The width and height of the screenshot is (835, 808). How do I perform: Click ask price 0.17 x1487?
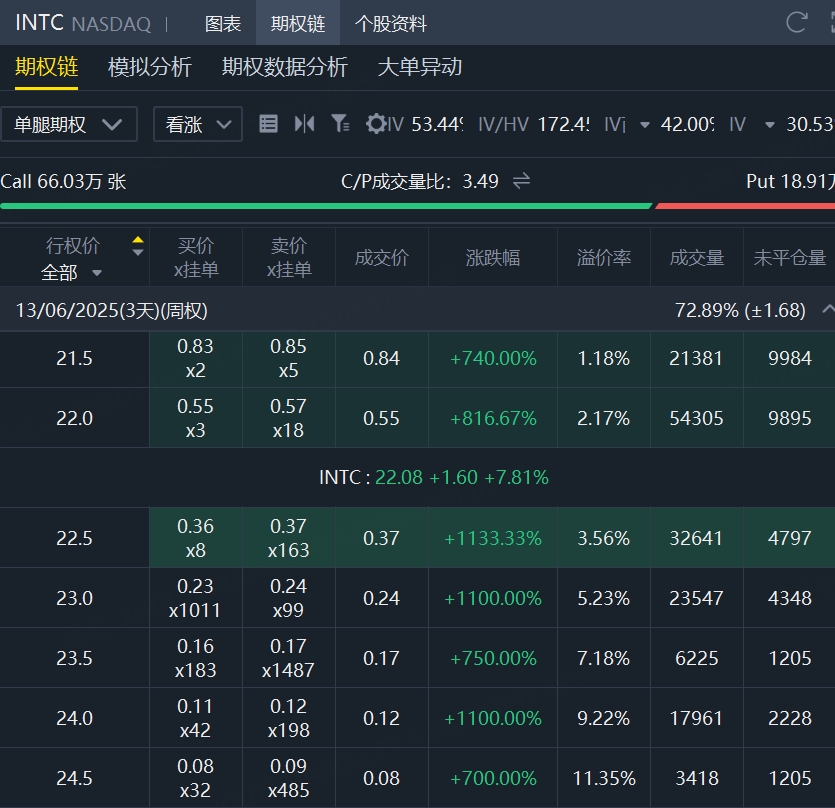click(x=289, y=658)
